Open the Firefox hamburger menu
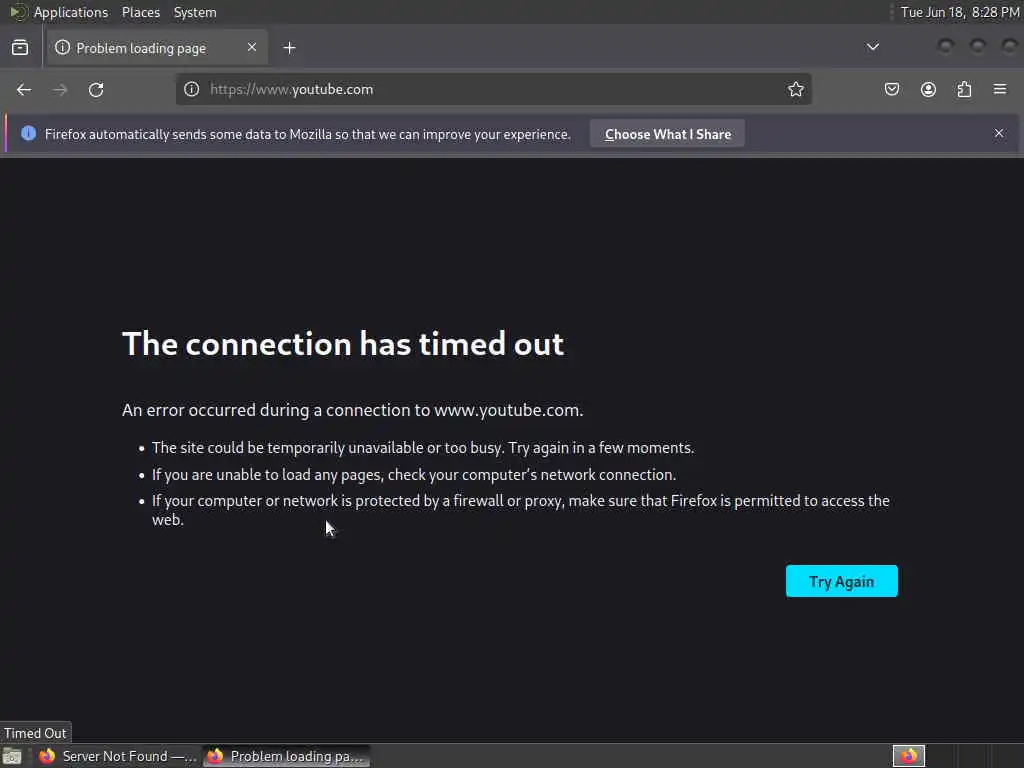Screen dimensions: 1024x768 pos(1000,89)
